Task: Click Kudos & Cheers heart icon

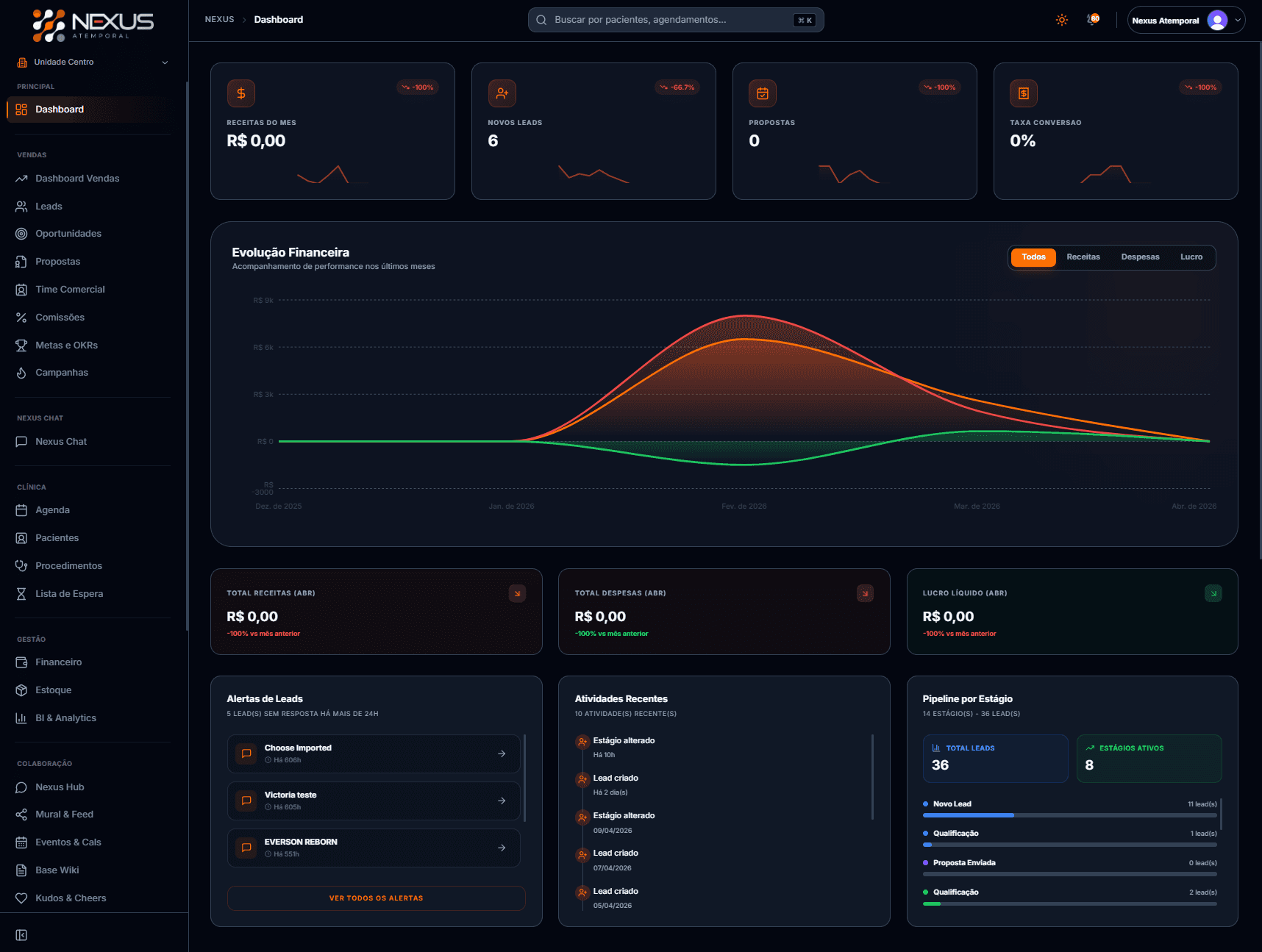Action: coord(21,898)
